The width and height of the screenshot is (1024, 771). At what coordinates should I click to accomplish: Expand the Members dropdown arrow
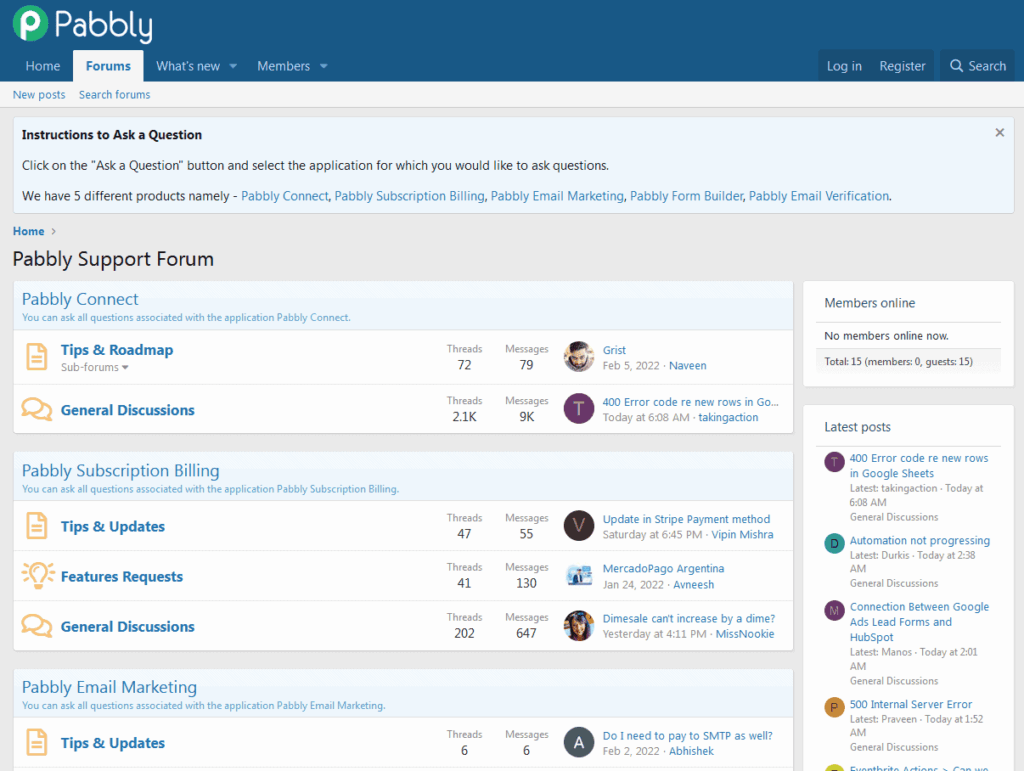(x=323, y=66)
